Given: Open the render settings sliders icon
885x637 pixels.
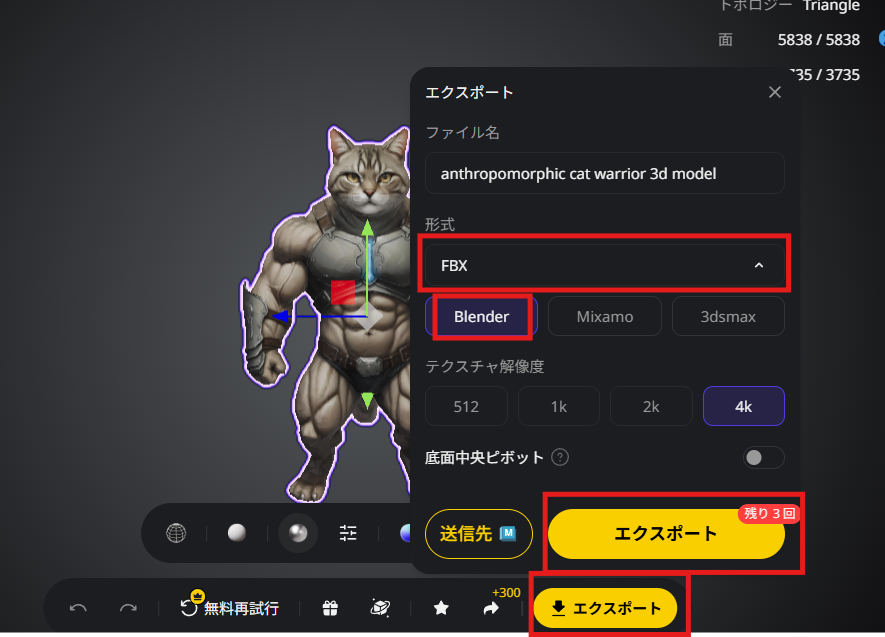Looking at the screenshot, I should [x=348, y=533].
